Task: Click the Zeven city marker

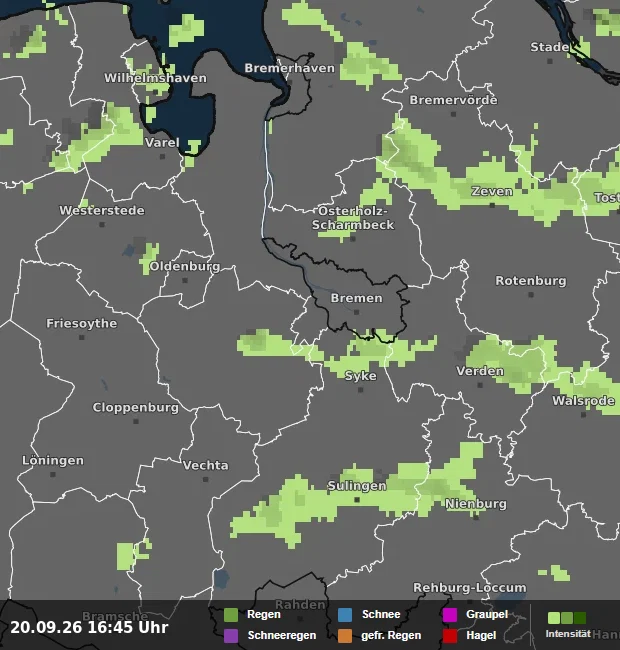Action: [492, 205]
